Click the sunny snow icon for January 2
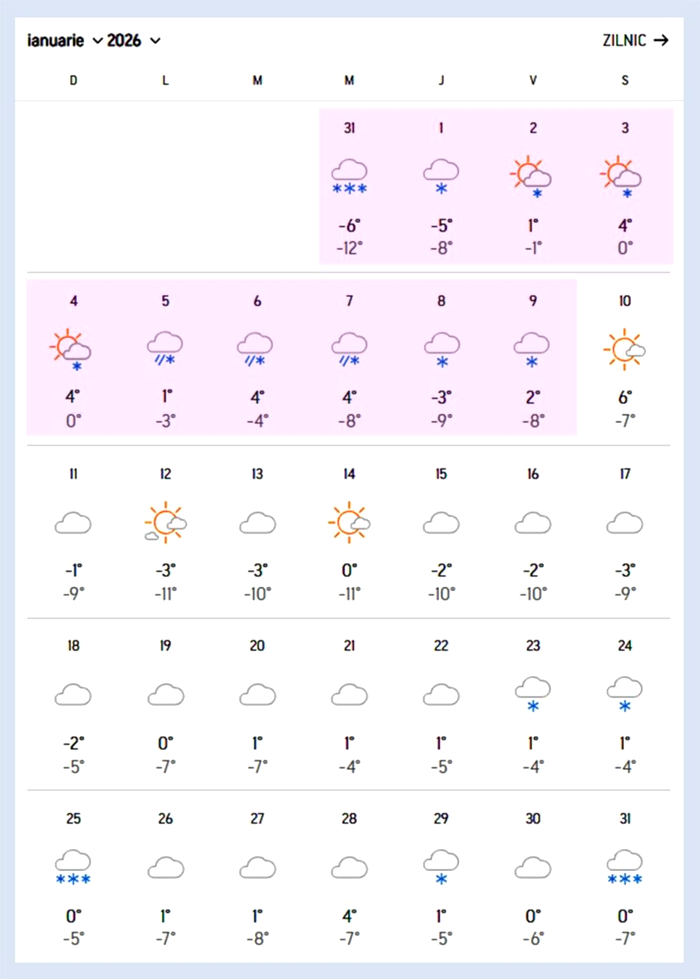 pos(533,177)
